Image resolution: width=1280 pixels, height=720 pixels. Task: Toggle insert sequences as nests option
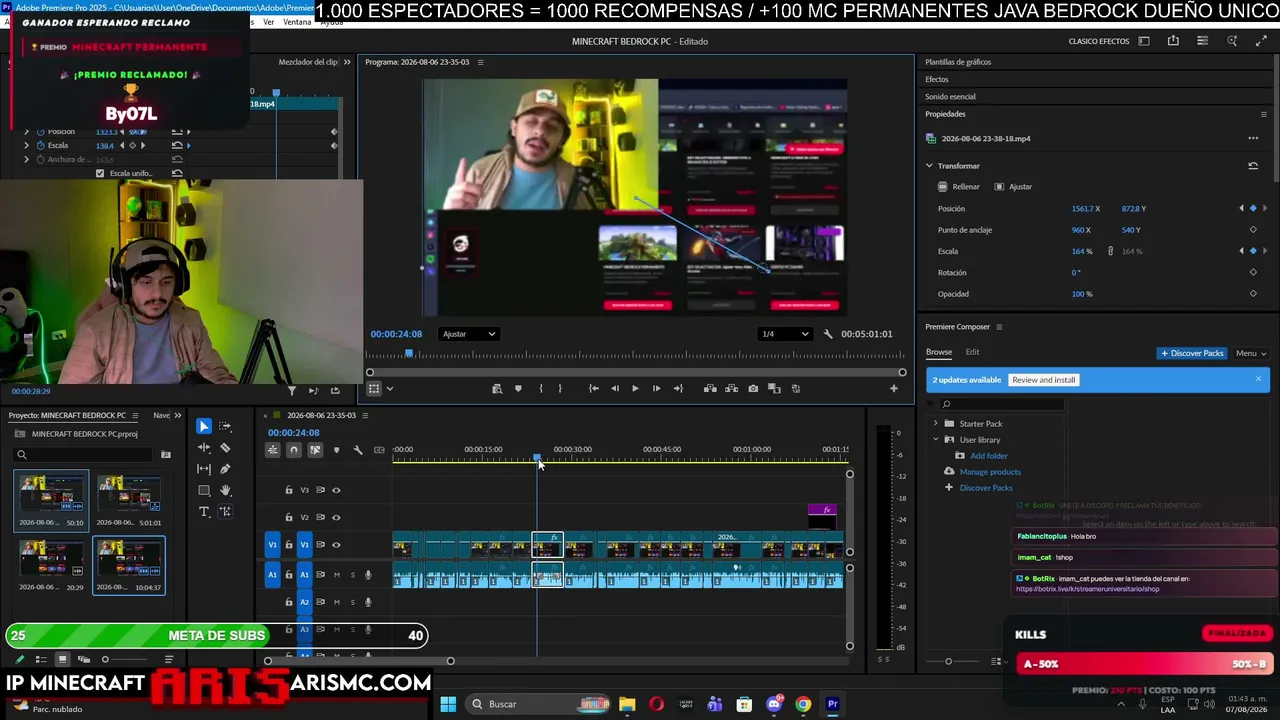tap(272, 450)
